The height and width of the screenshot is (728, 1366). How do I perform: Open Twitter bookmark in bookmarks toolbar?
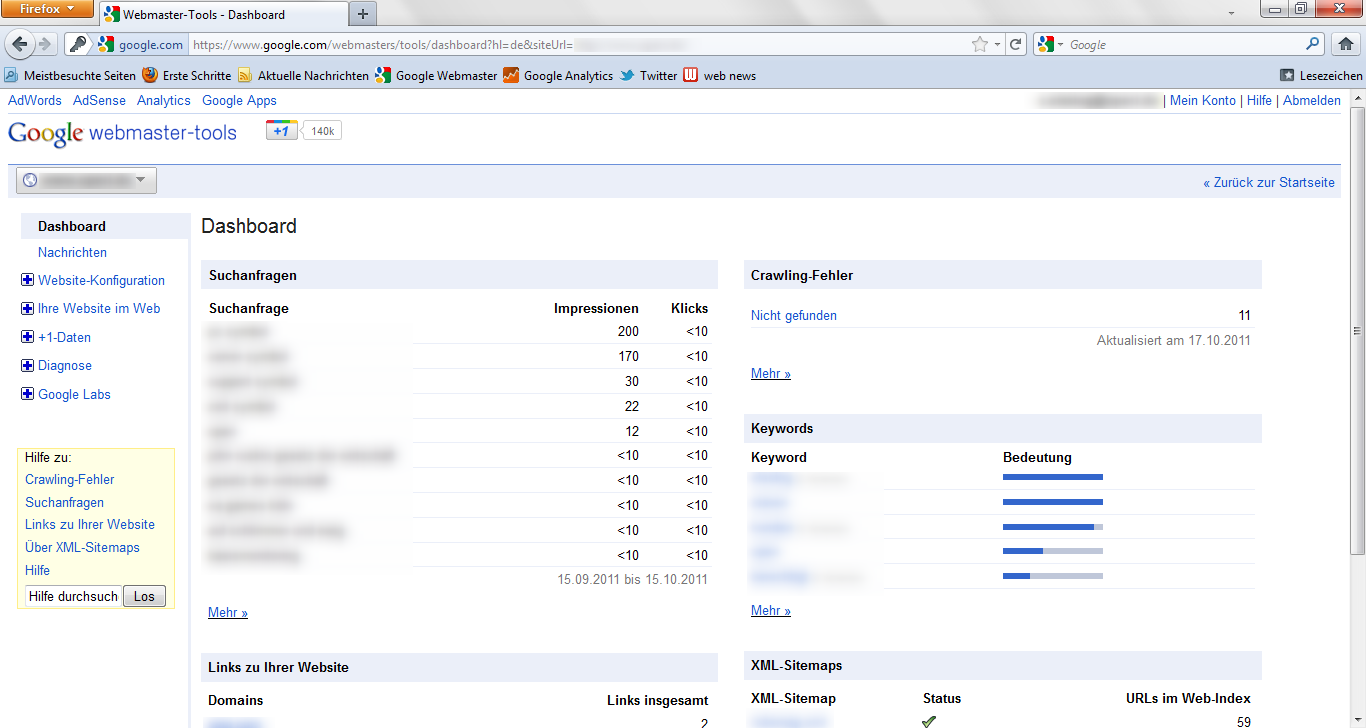point(648,76)
